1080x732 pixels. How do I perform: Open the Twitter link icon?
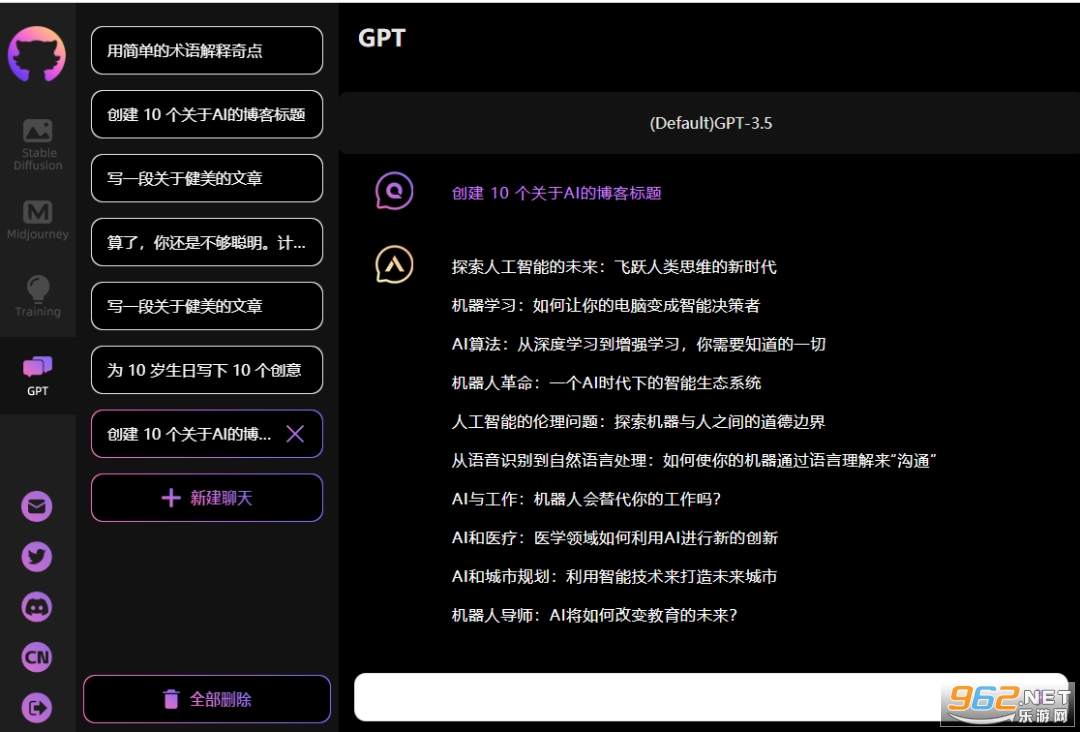click(x=37, y=557)
